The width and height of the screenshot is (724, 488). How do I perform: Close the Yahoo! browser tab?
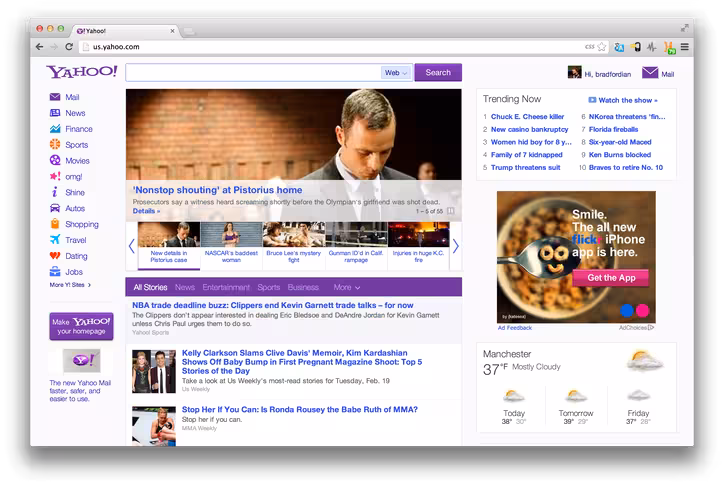[x=172, y=31]
